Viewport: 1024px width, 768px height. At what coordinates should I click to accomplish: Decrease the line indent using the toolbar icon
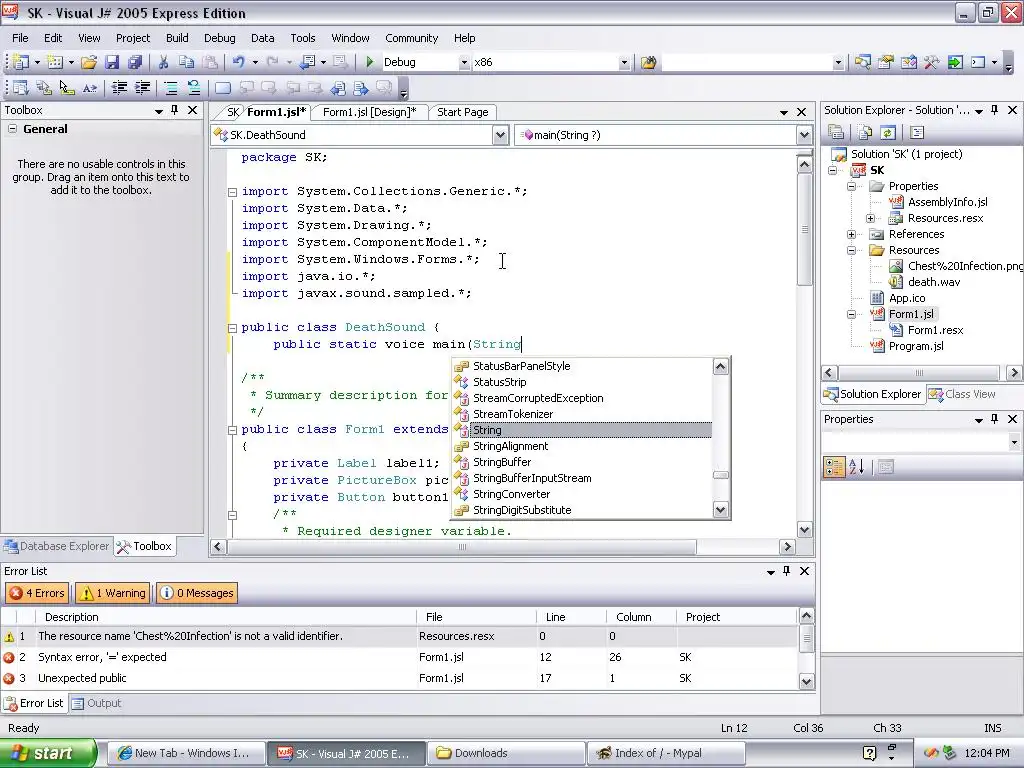[119, 88]
